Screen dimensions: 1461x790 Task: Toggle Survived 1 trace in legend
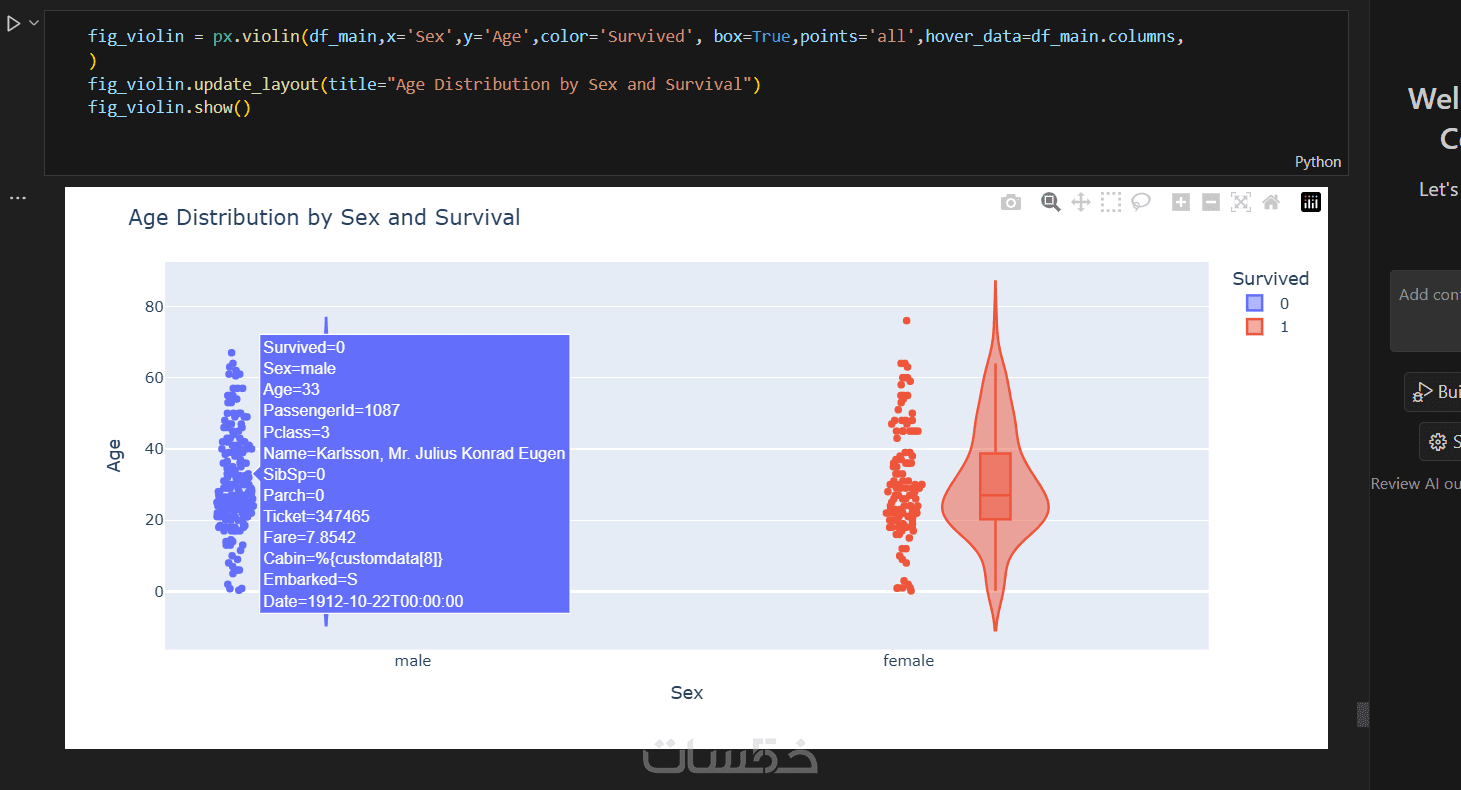1255,327
